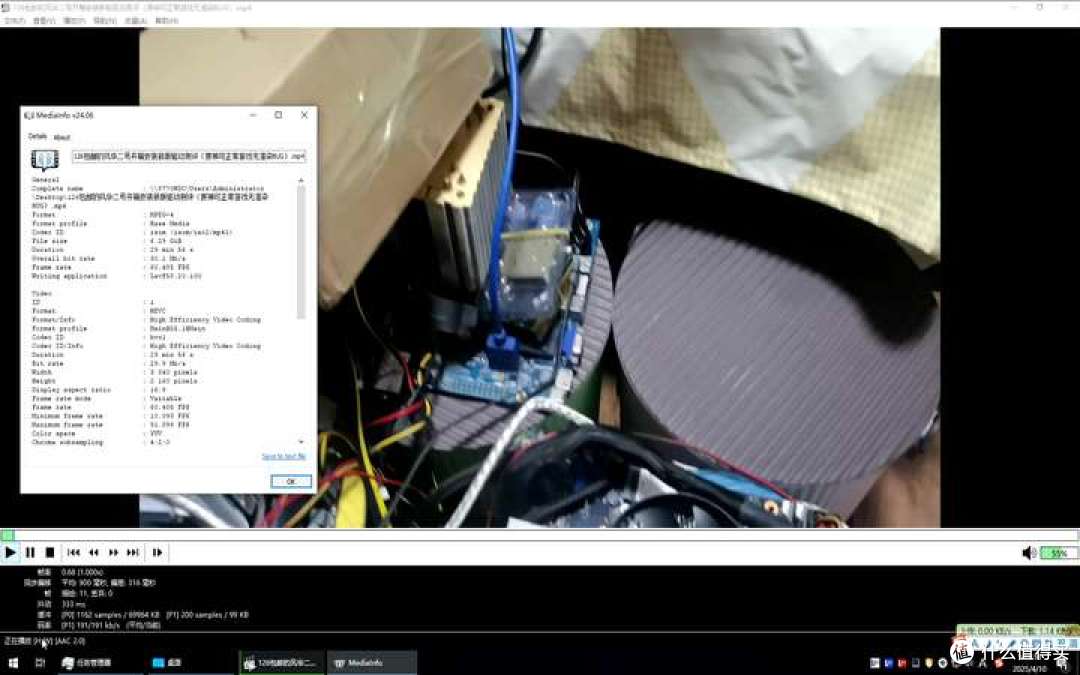
Task: Open the Windows Start menu
Action: pyautogui.click(x=13, y=662)
